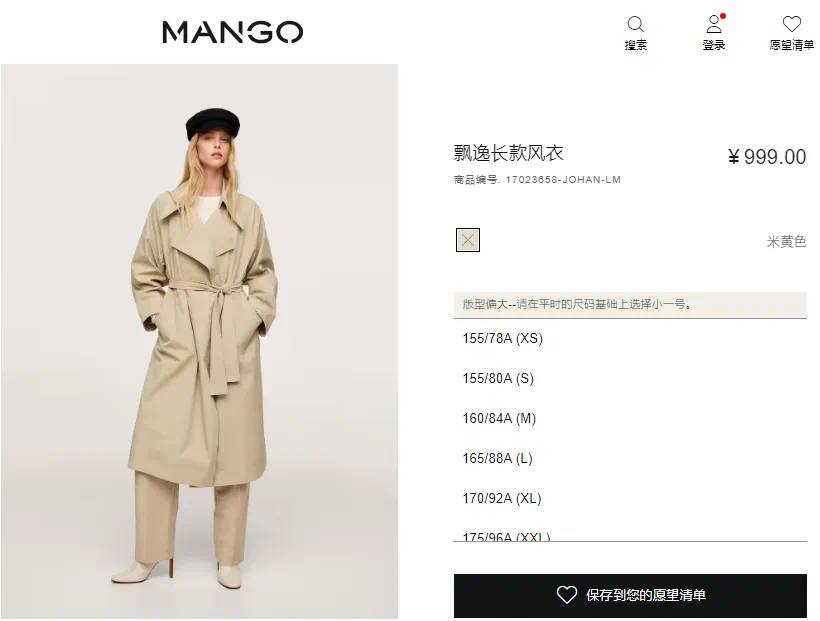This screenshot has height=621, width=820.
Task: Click the red notification dot on login
Action: click(x=723, y=16)
